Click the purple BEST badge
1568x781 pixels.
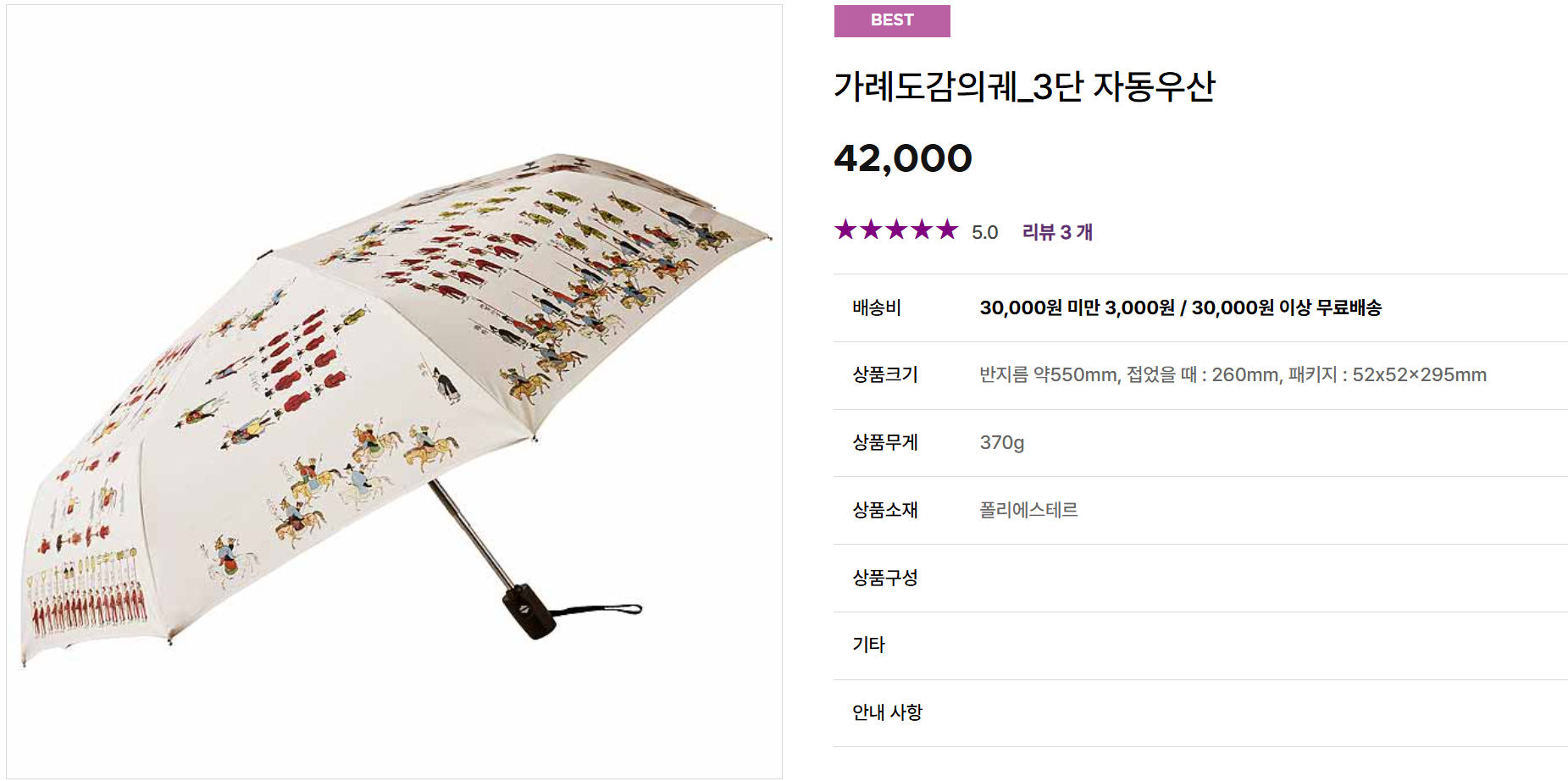point(893,21)
